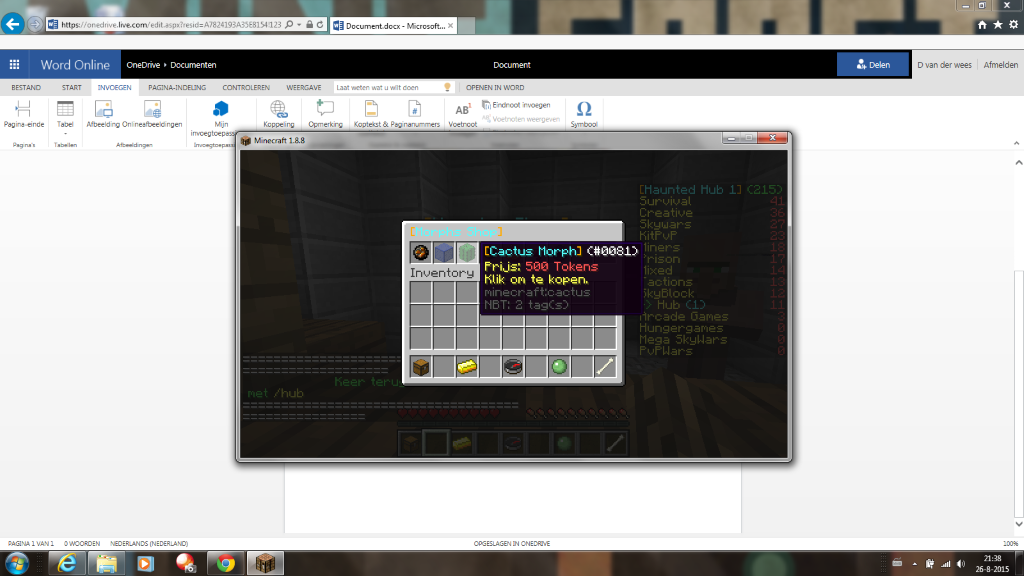
Task: Click the address bar search magnifier
Action: (289, 25)
